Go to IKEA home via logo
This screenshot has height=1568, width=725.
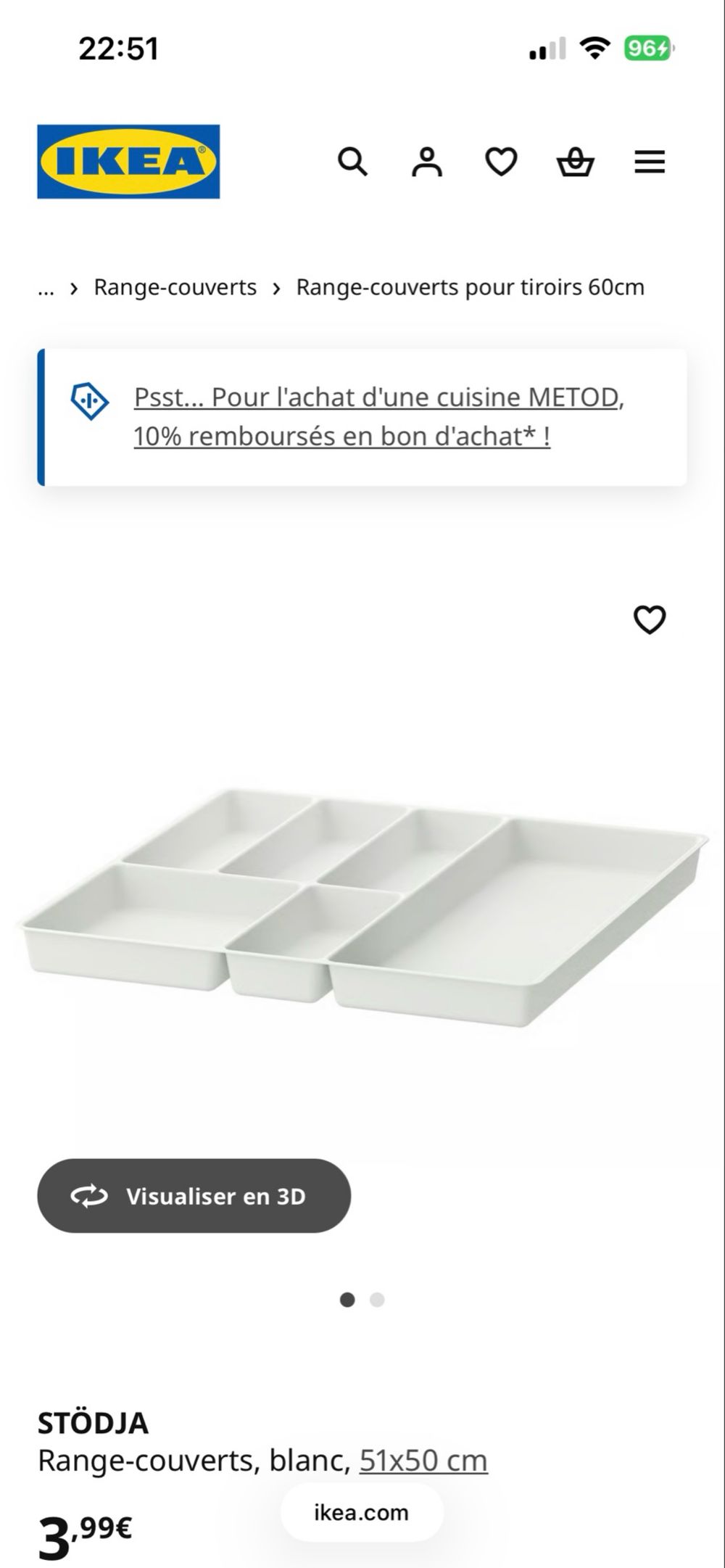[128, 162]
